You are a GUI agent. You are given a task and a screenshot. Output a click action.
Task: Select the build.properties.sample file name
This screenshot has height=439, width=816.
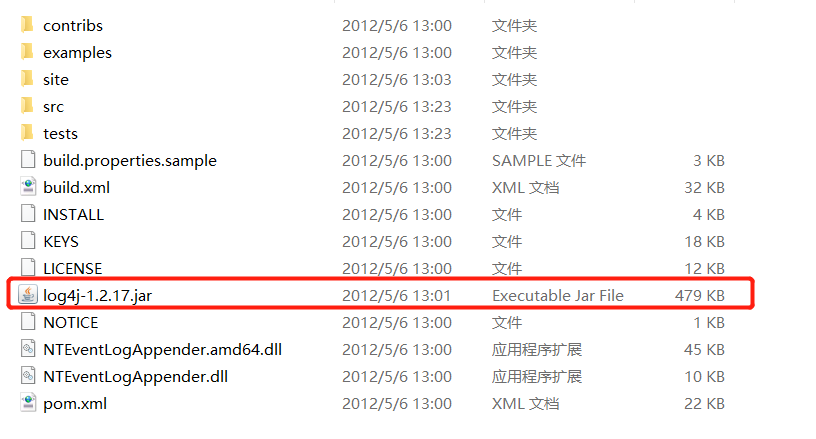coord(130,161)
